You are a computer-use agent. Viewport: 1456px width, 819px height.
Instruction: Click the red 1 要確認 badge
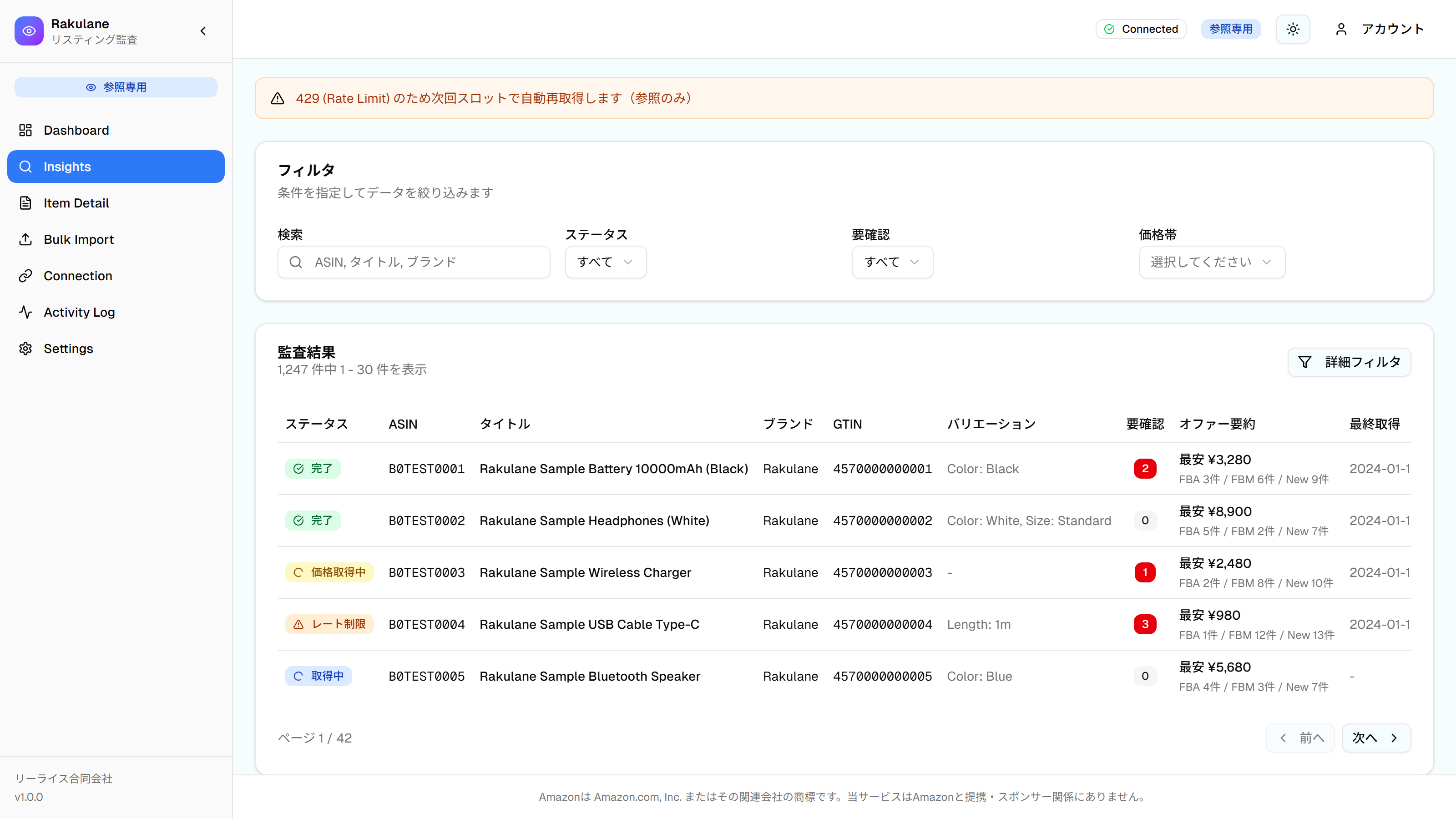tap(1145, 572)
